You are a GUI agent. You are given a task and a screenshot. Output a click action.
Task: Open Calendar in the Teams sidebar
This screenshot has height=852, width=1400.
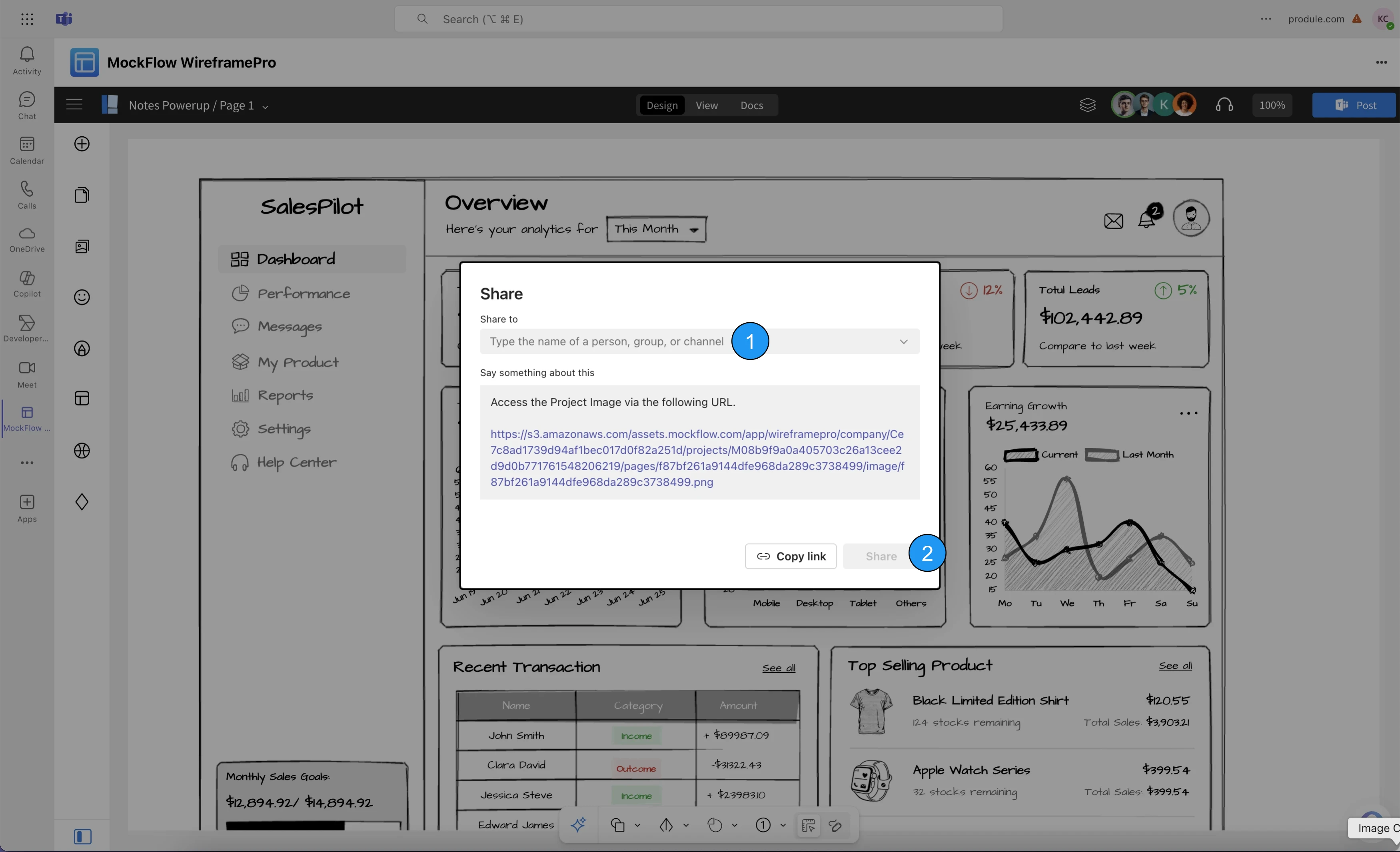pos(27,150)
